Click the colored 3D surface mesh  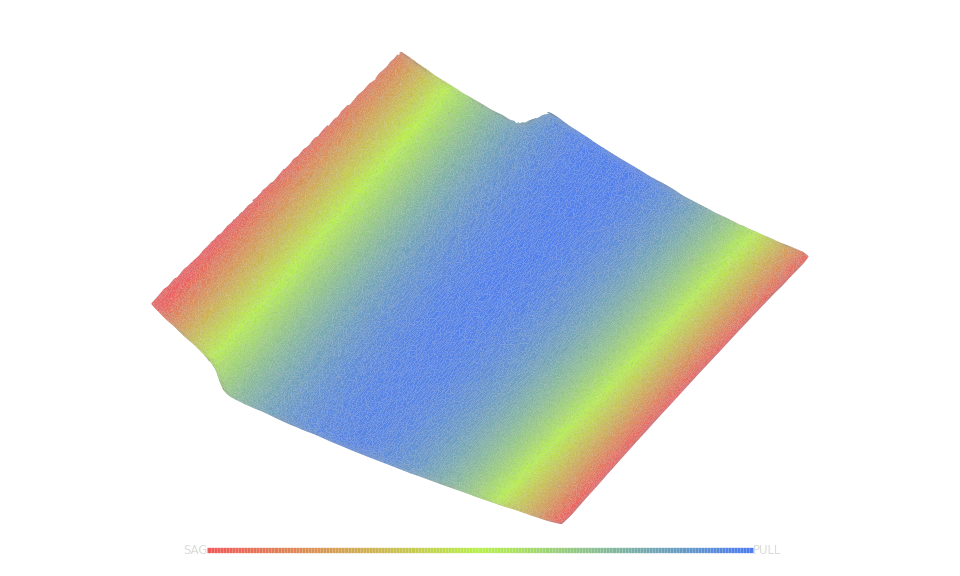(x=480, y=288)
